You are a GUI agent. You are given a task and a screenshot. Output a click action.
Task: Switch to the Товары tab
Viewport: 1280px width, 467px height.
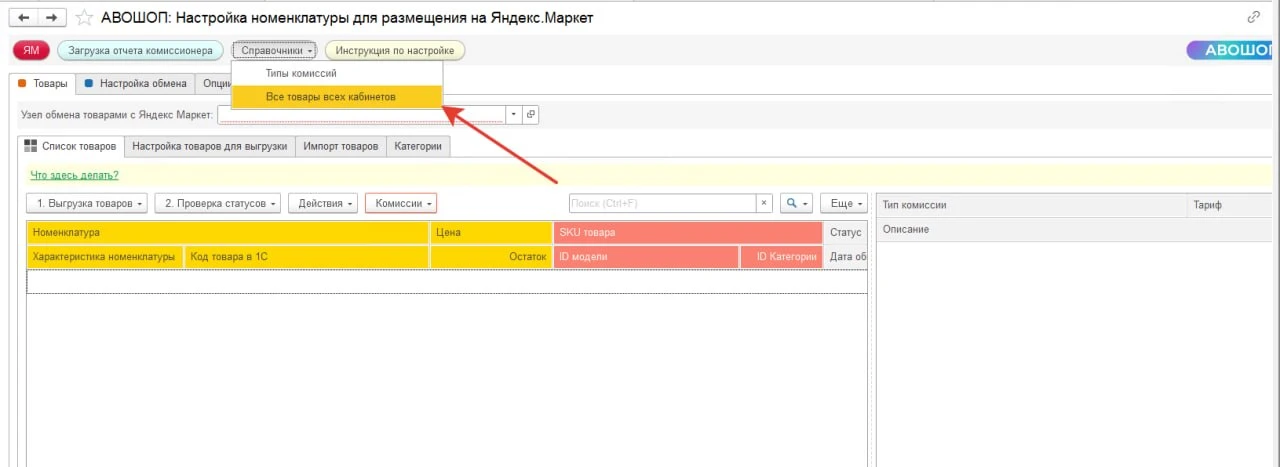[x=42, y=84]
